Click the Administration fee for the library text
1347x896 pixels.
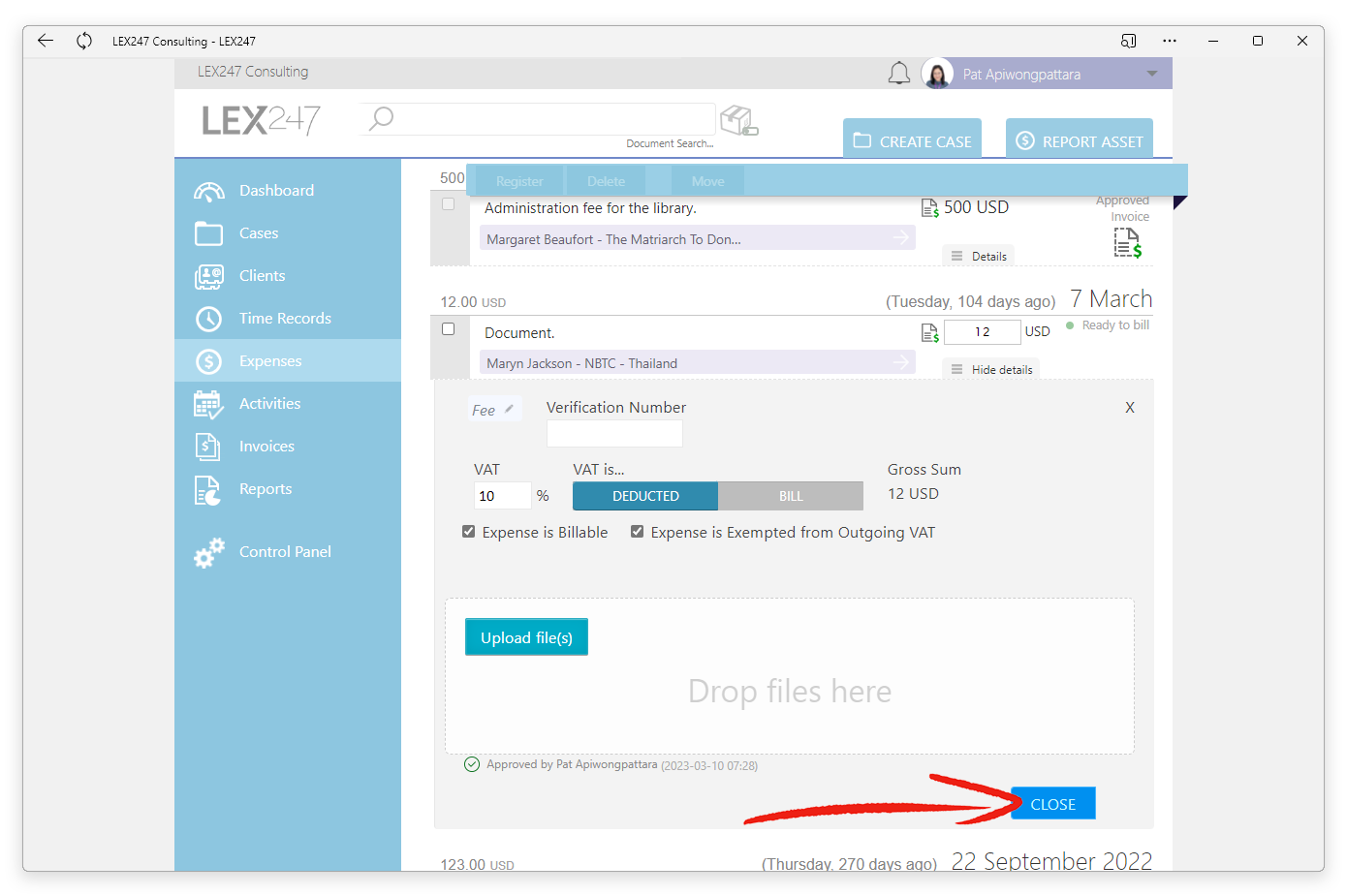(590, 208)
